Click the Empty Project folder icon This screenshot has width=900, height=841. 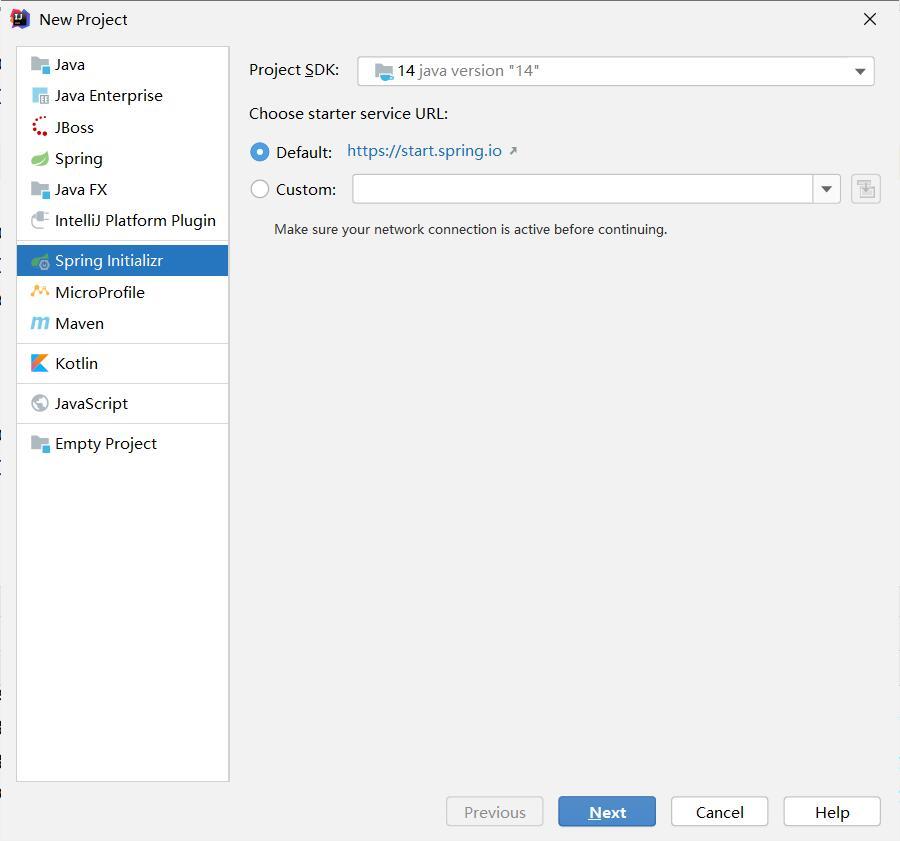pos(40,444)
